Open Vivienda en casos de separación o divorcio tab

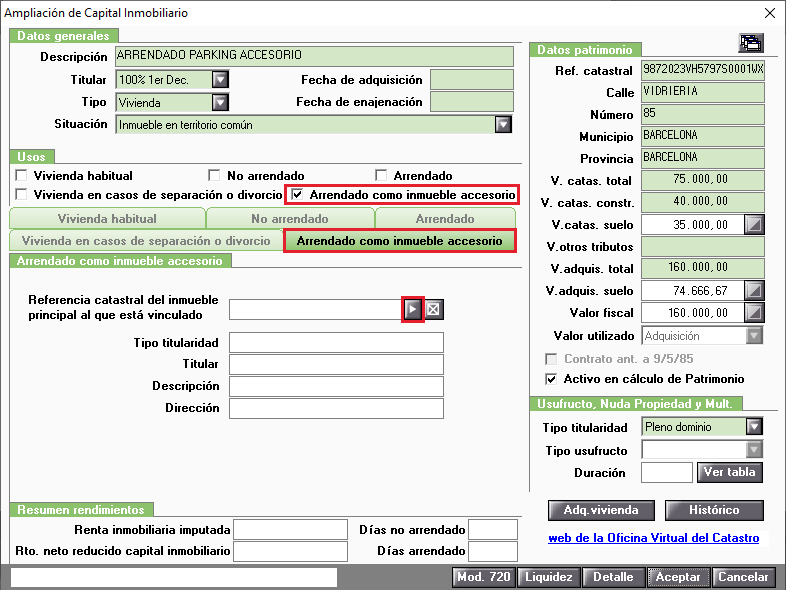(x=146, y=241)
